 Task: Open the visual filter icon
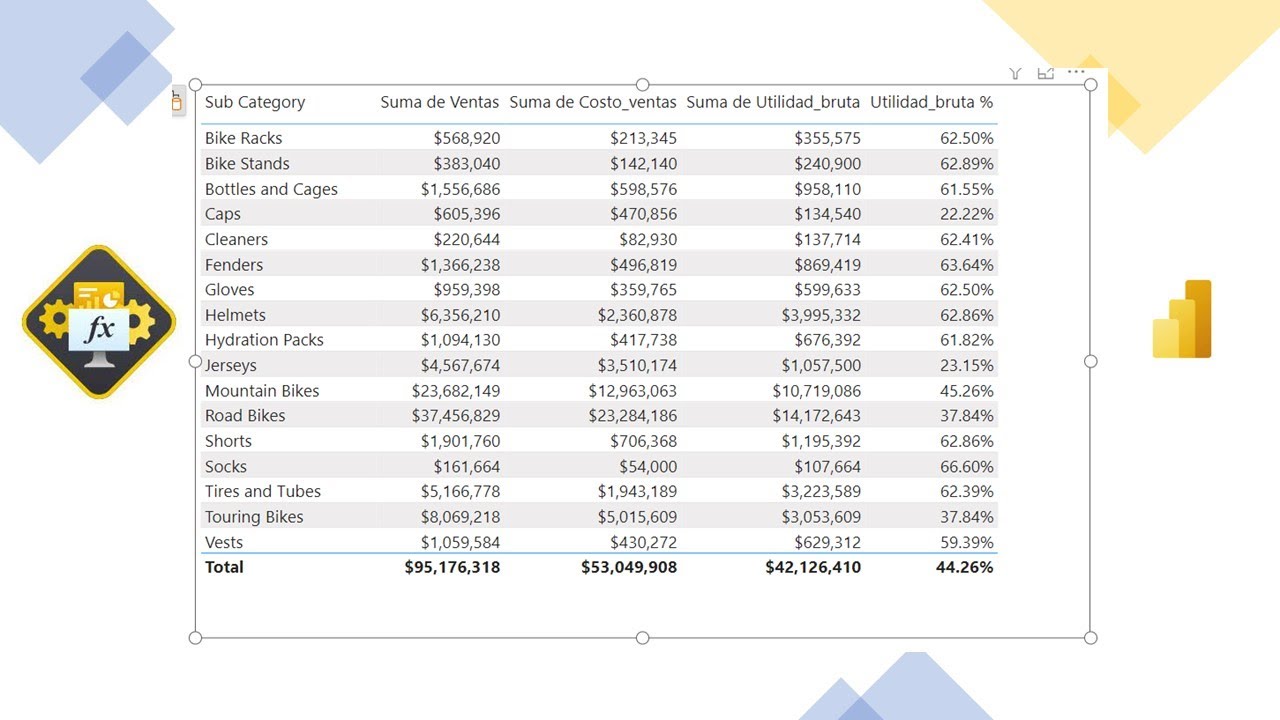click(x=1015, y=73)
